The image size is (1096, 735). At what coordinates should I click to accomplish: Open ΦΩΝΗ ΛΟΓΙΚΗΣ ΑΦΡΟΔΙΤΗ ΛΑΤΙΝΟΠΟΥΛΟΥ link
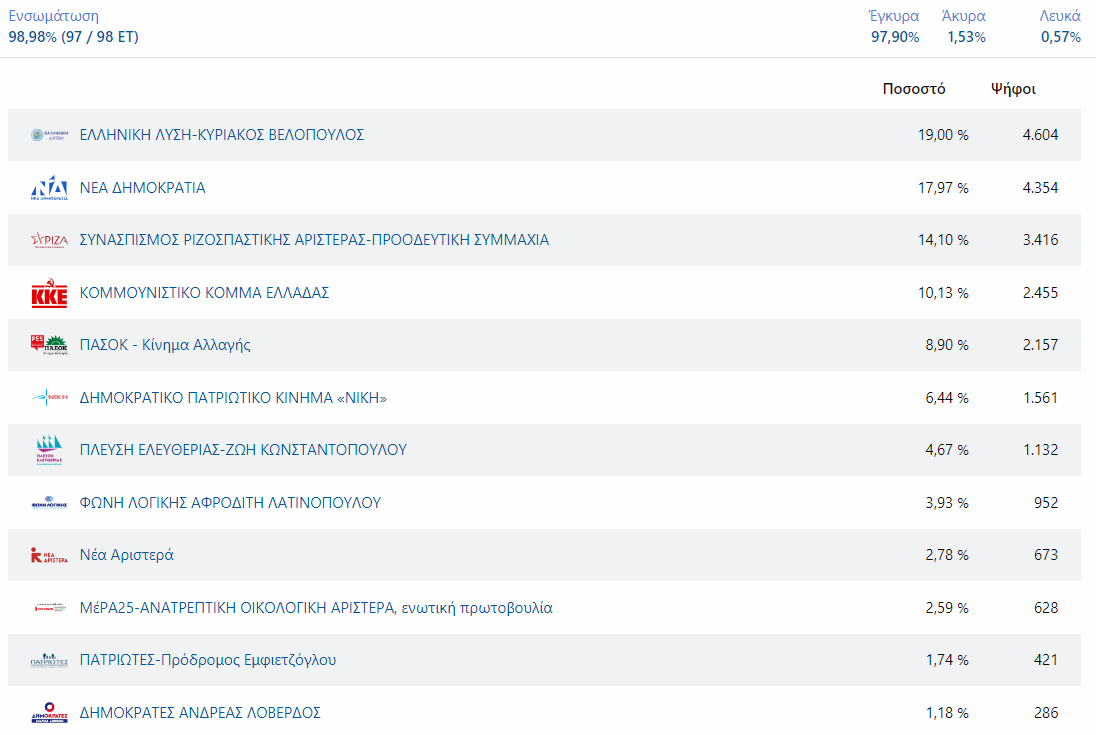point(230,502)
